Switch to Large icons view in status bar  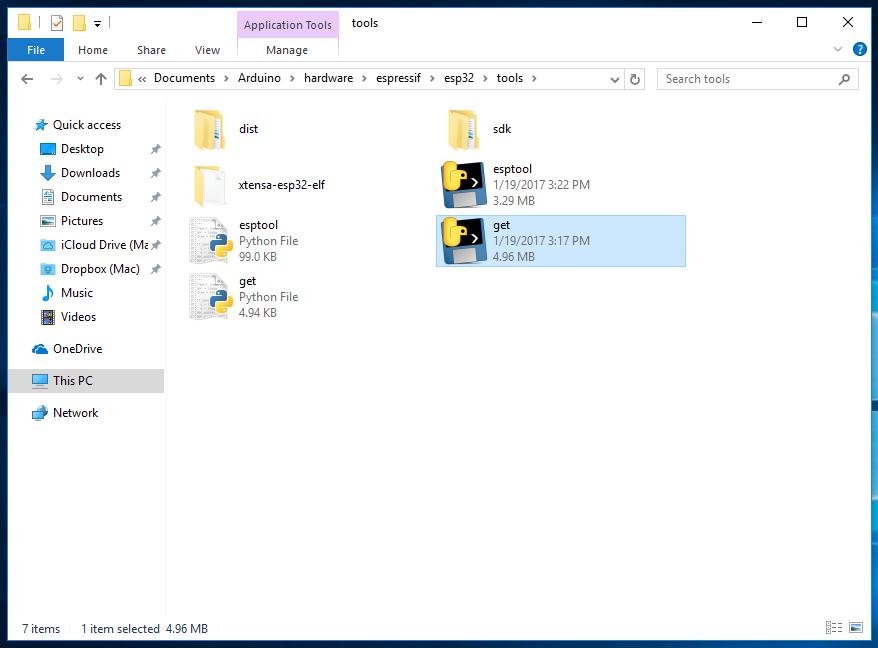point(856,627)
